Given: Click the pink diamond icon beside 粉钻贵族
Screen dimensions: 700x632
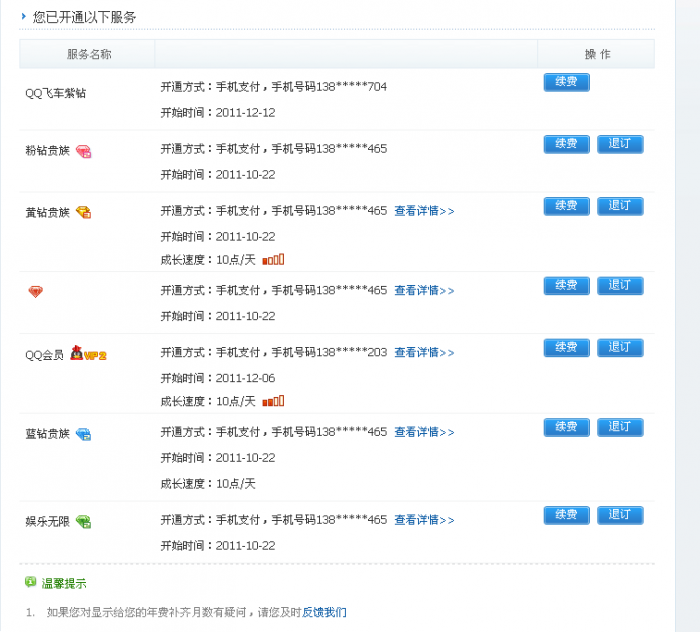Looking at the screenshot, I should pos(83,151).
